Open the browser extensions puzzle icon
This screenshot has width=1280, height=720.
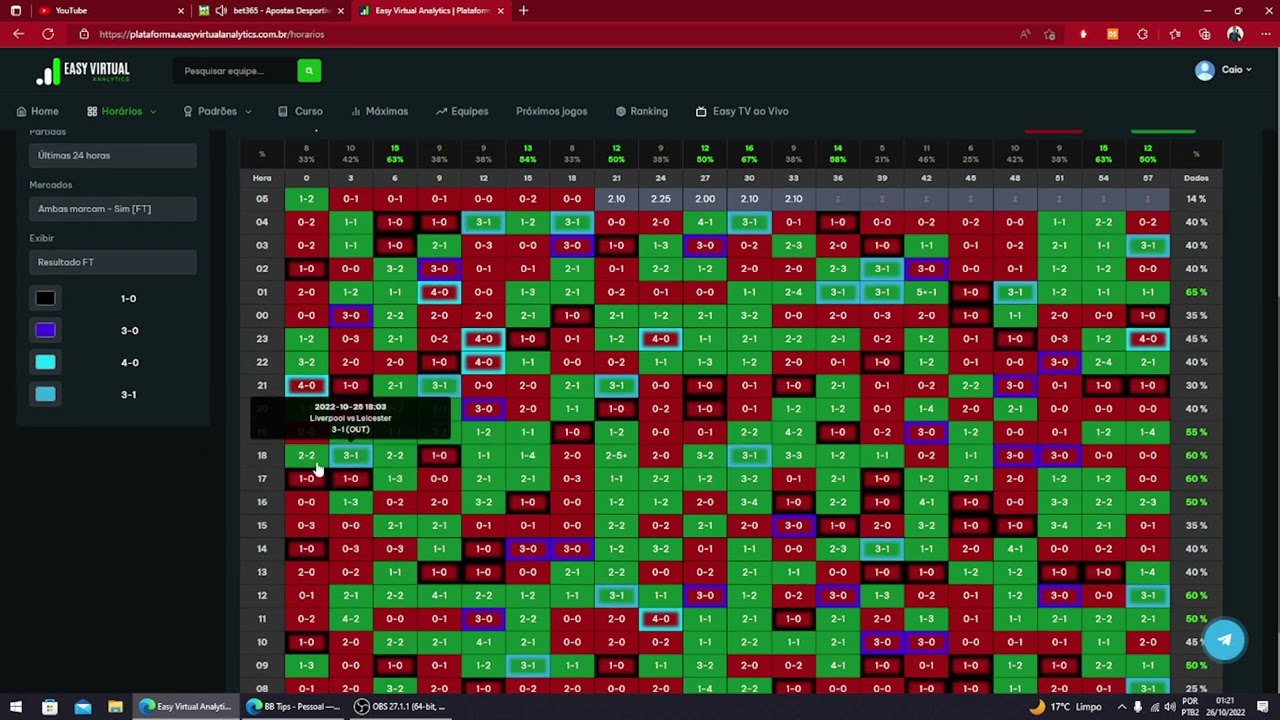point(1143,34)
